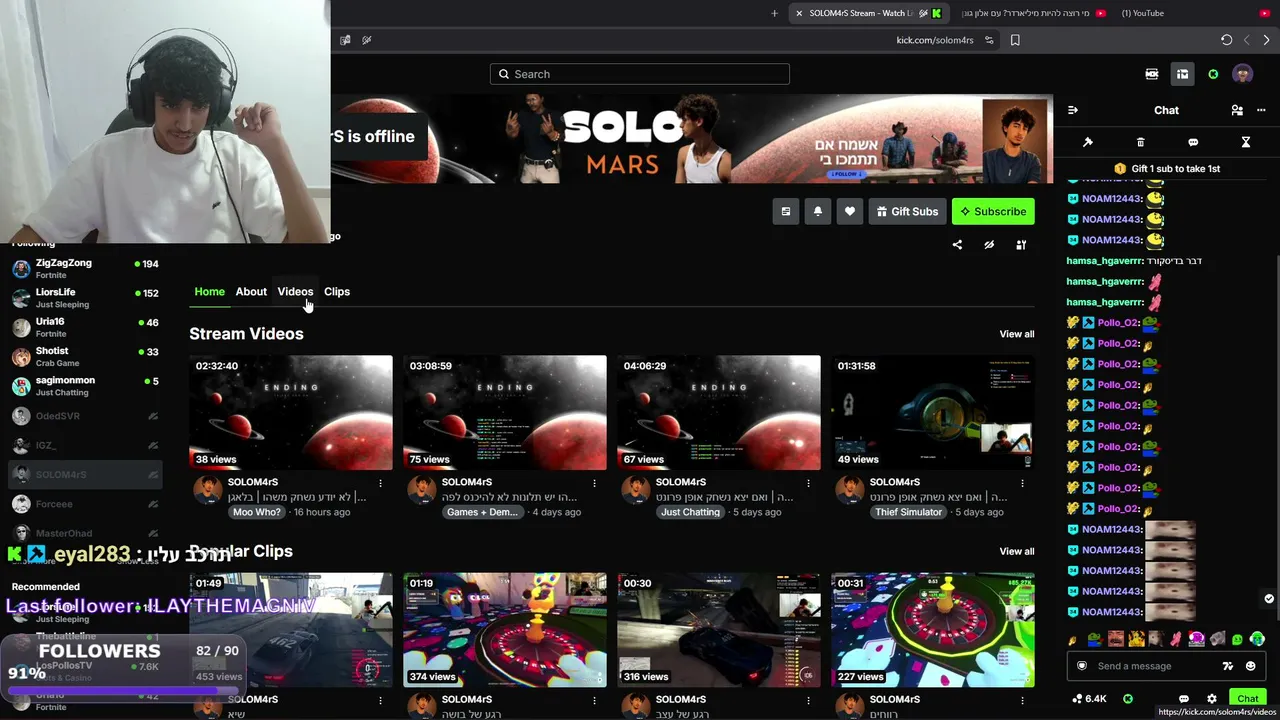Viewport: 1280px width, 720px height.
Task: Click the channel panel icon beside the bell
Action: (x=786, y=212)
